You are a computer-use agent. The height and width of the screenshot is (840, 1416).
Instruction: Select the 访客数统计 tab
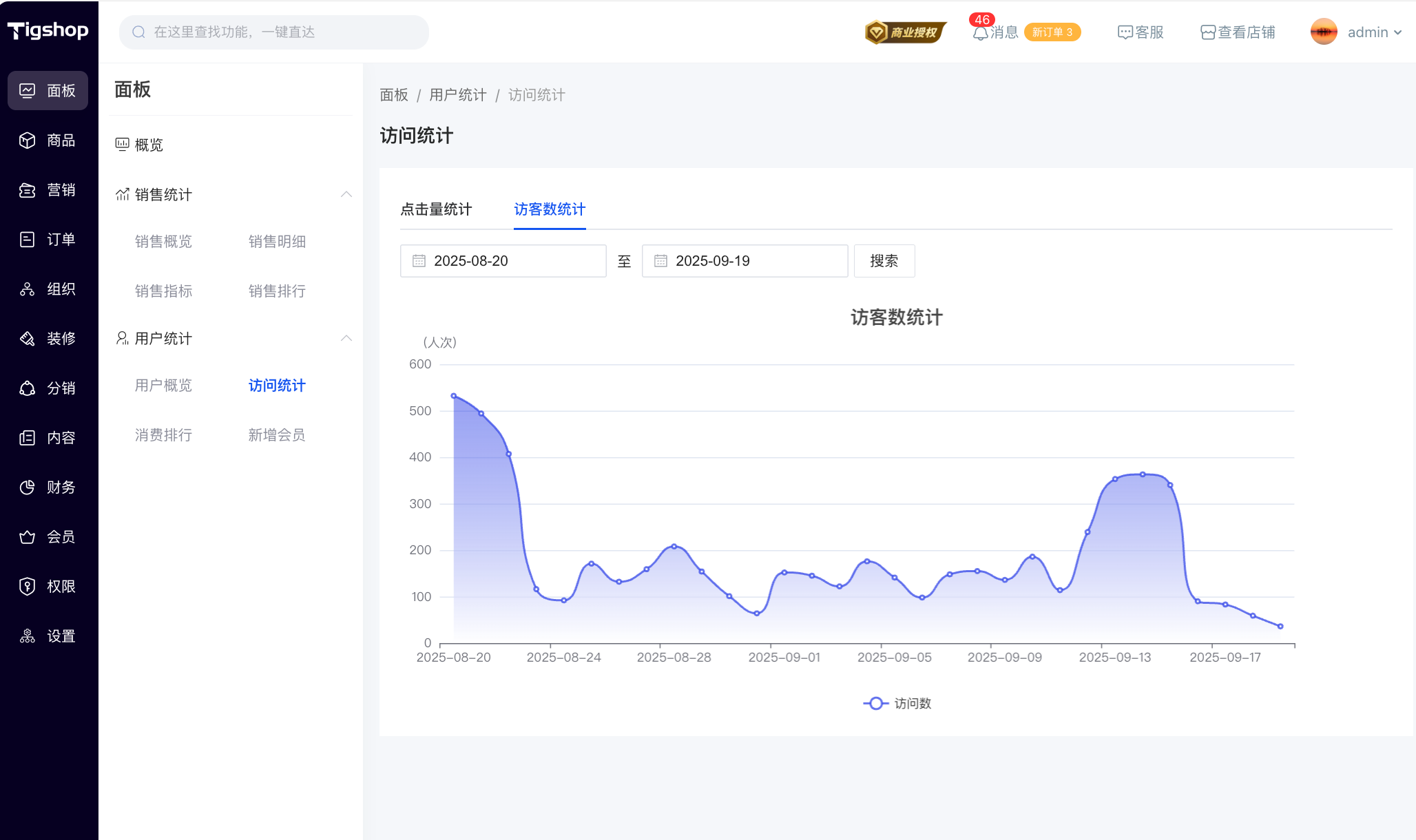pyautogui.click(x=550, y=209)
